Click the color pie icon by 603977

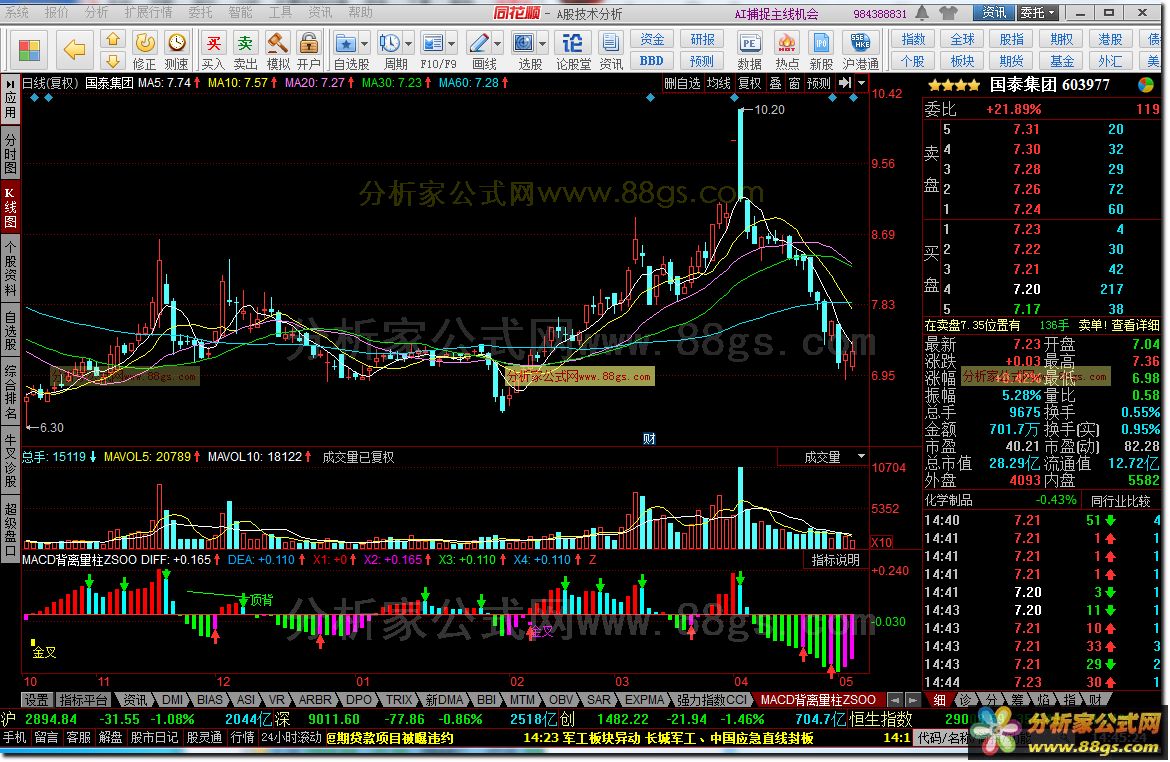pyautogui.click(x=1145, y=85)
